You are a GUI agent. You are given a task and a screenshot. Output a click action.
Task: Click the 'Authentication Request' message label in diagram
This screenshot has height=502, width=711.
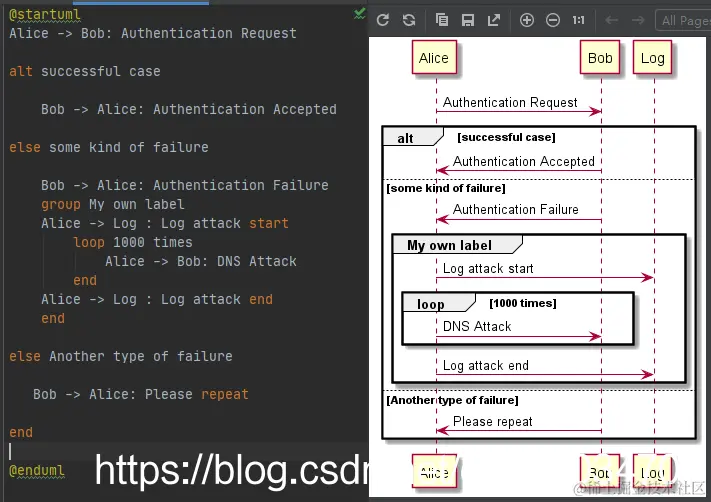510,102
